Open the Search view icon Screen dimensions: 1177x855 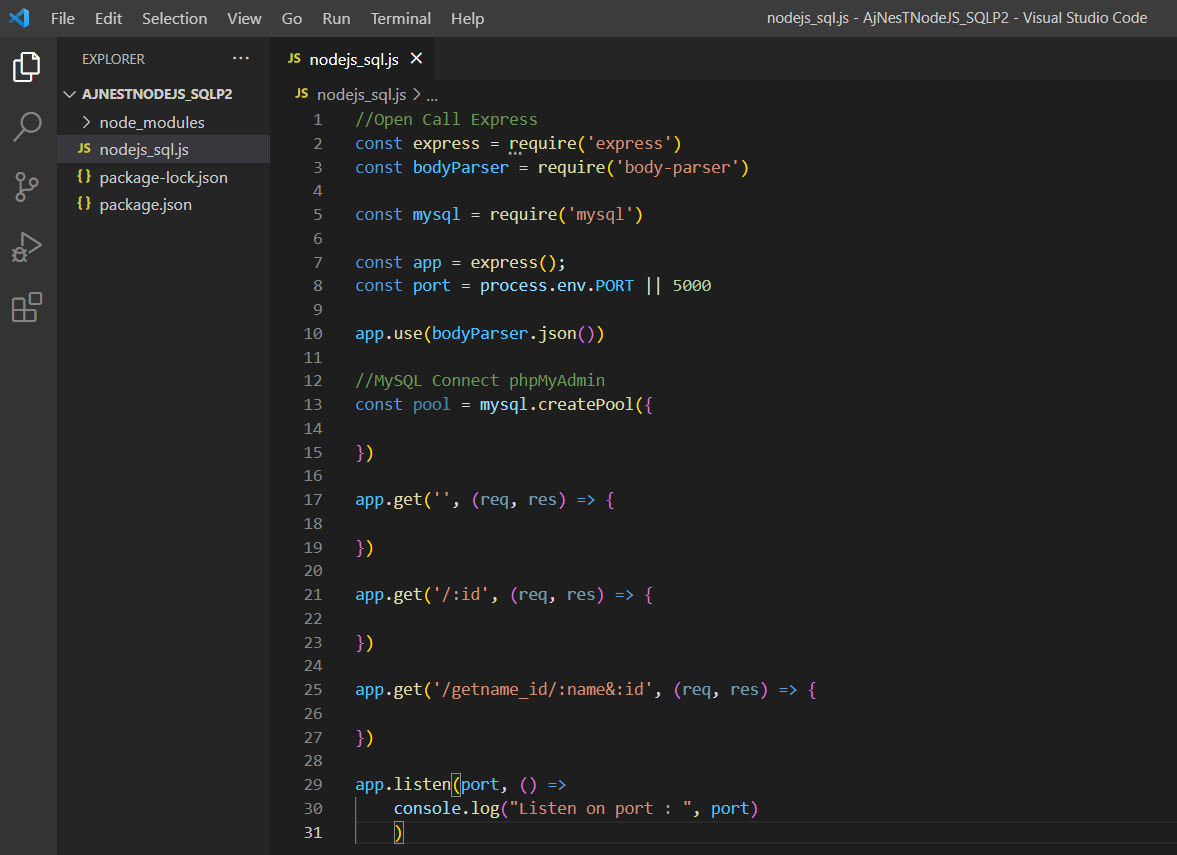27,126
